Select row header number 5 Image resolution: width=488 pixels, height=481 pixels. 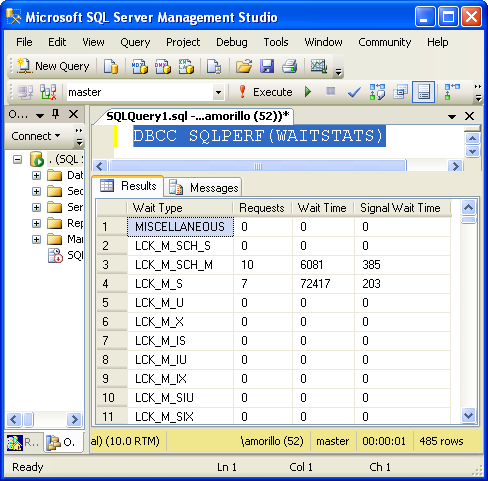click(x=112, y=303)
